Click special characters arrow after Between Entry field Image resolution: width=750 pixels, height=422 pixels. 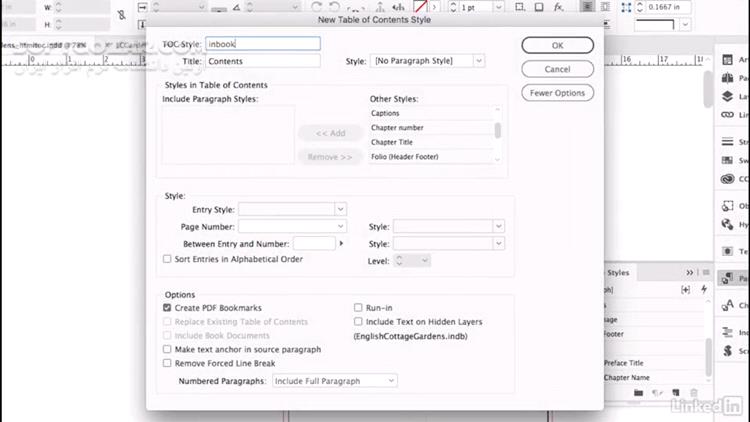pyautogui.click(x=341, y=244)
